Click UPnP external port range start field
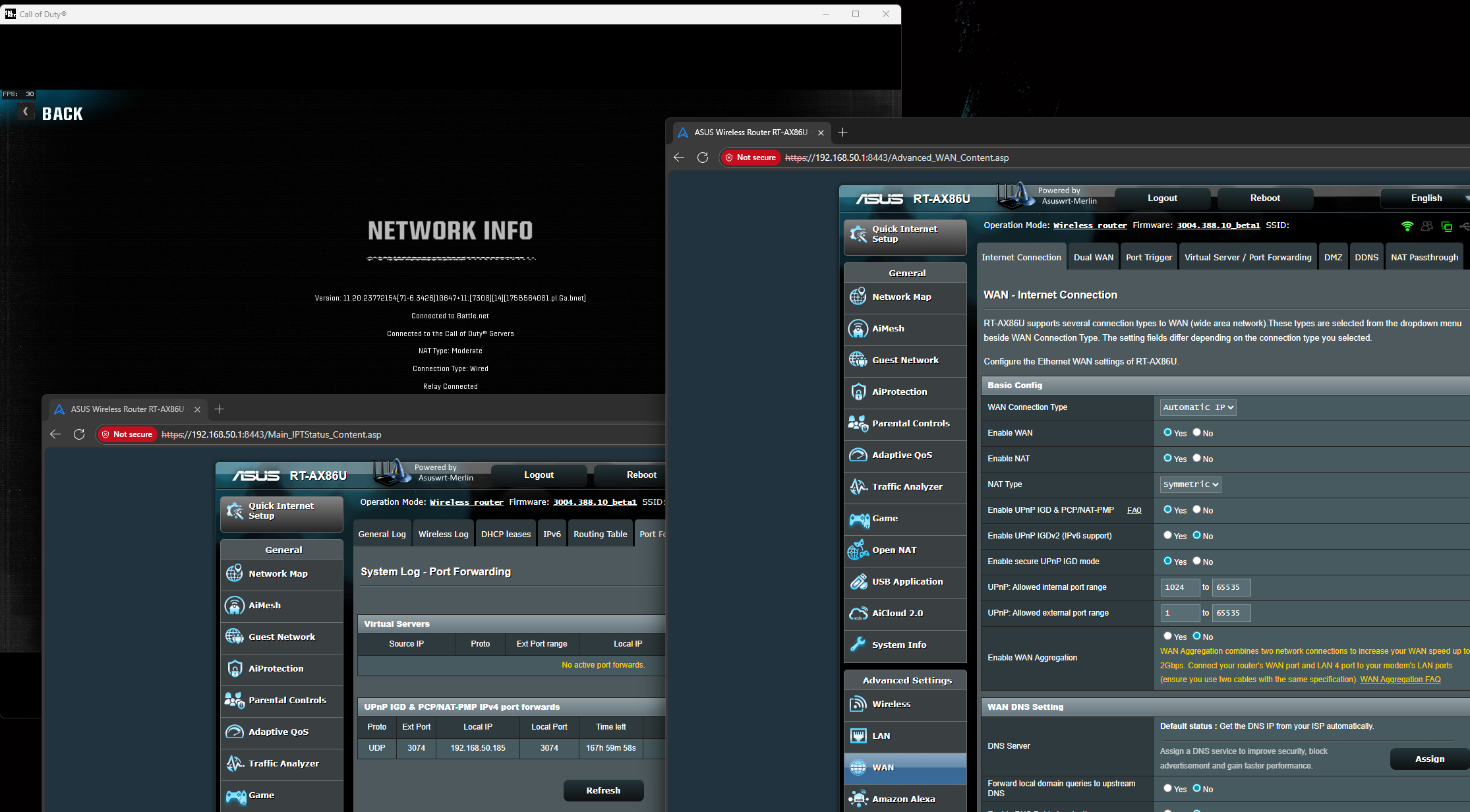Image resolution: width=1470 pixels, height=812 pixels. (1180, 613)
